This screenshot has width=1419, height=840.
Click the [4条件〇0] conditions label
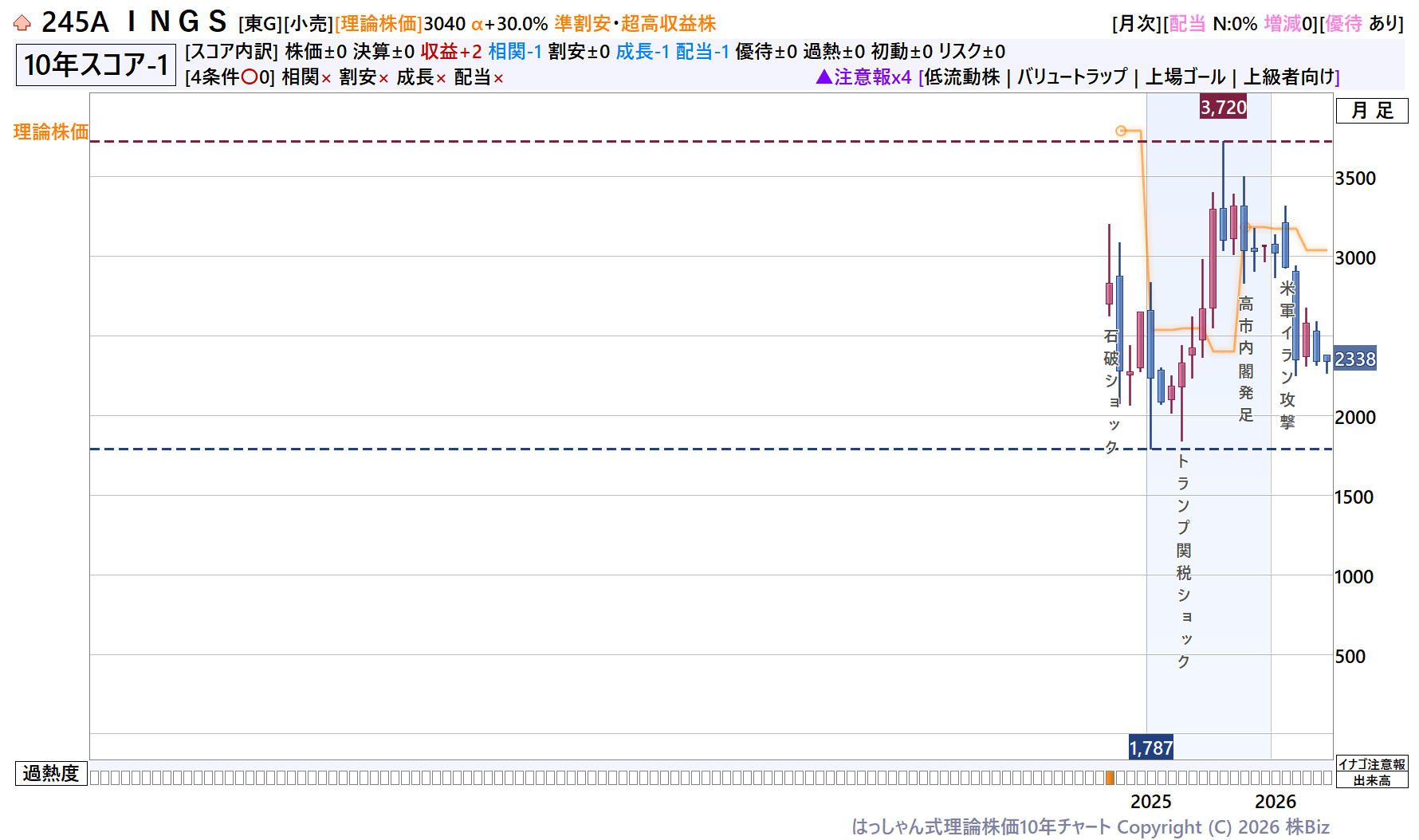[x=230, y=77]
